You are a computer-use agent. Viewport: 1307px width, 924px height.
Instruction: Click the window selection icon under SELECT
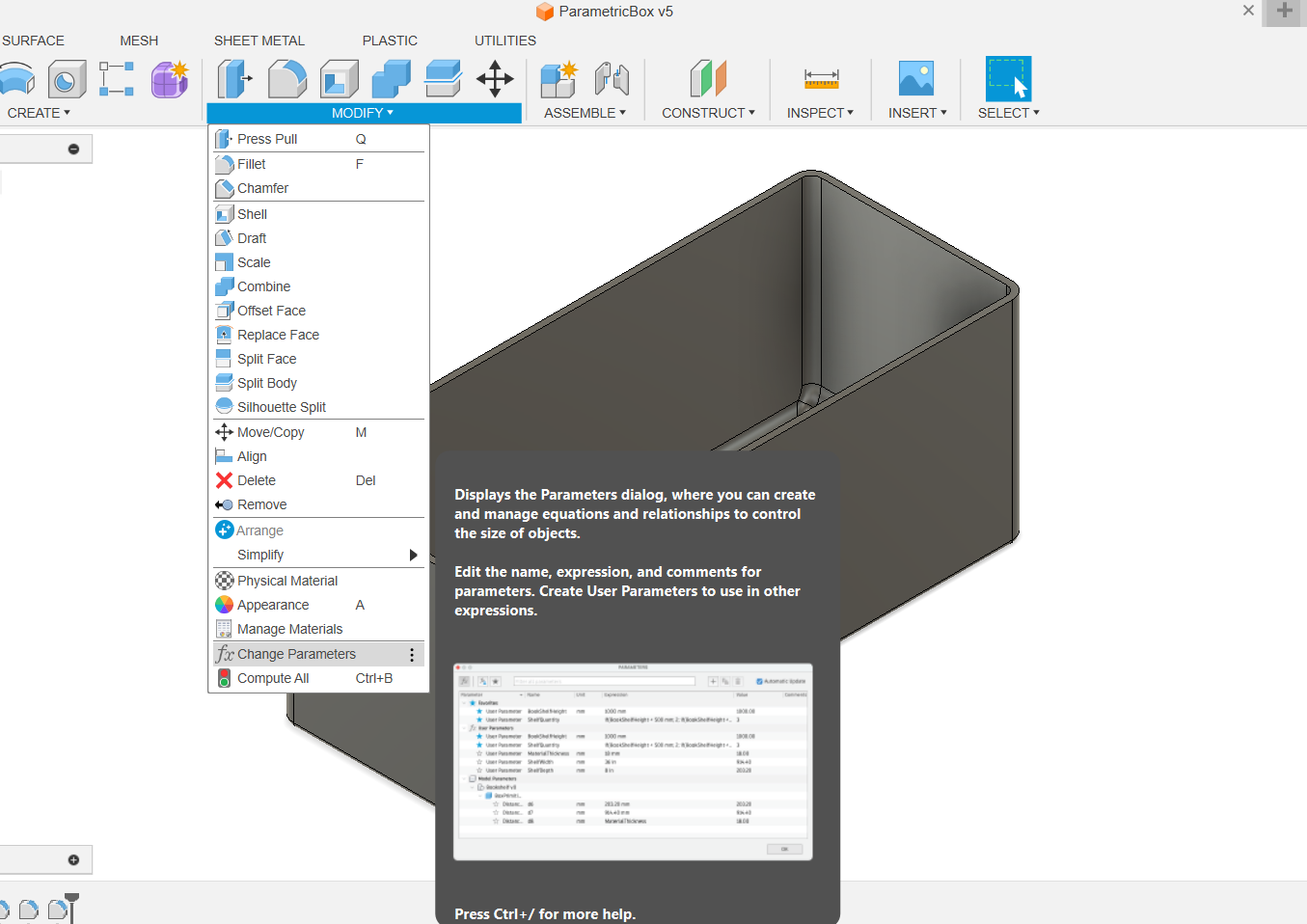pyautogui.click(x=1007, y=77)
